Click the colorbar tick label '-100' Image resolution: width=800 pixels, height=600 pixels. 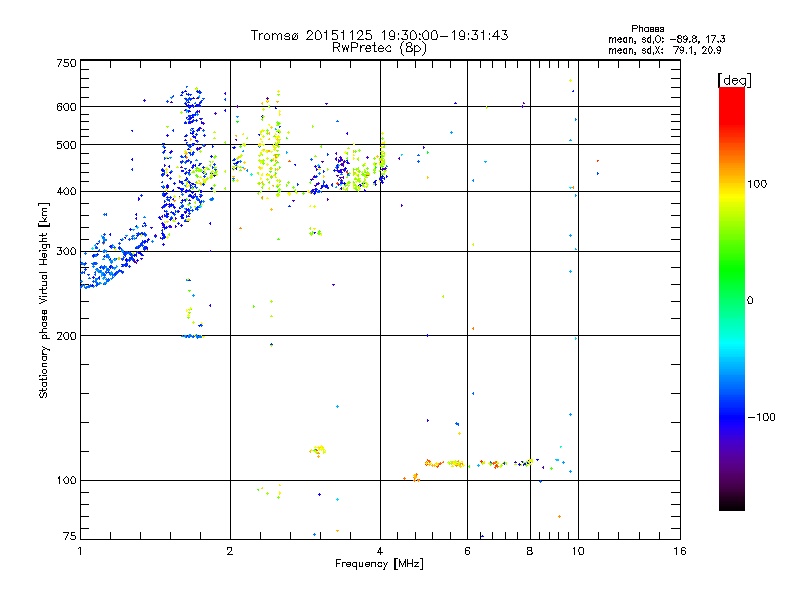coord(761,417)
